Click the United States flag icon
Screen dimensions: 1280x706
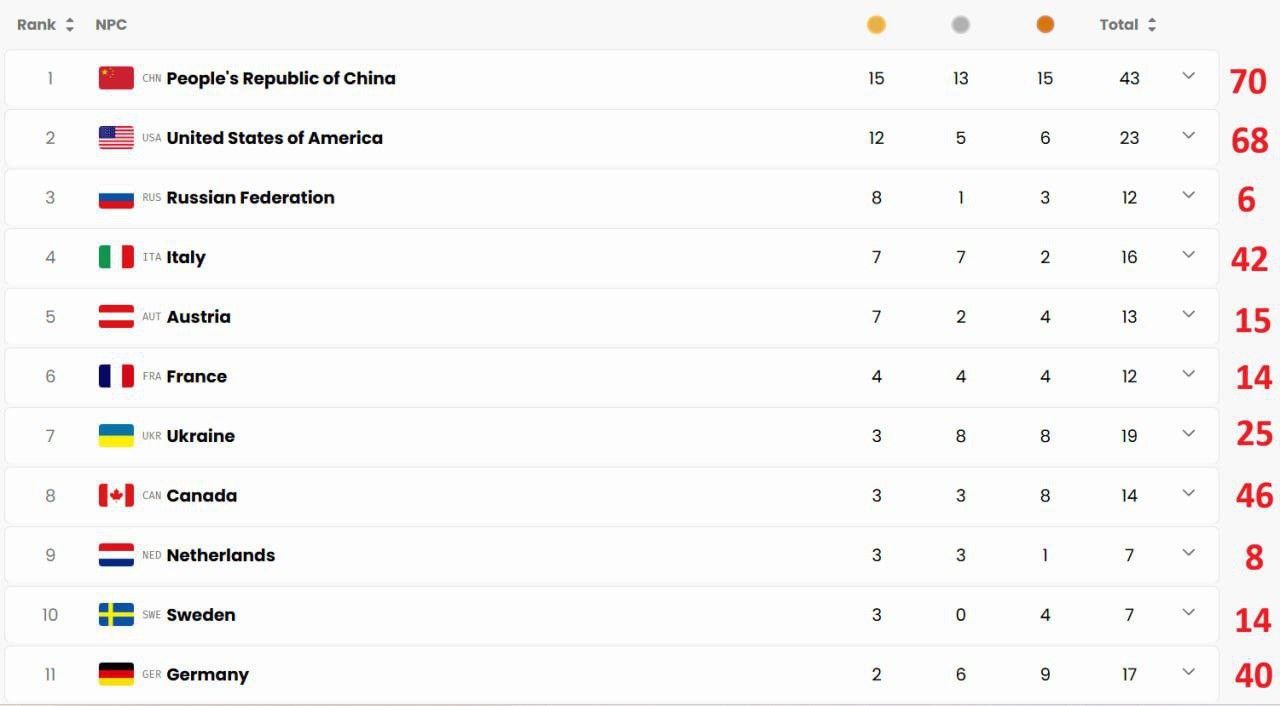pos(116,138)
